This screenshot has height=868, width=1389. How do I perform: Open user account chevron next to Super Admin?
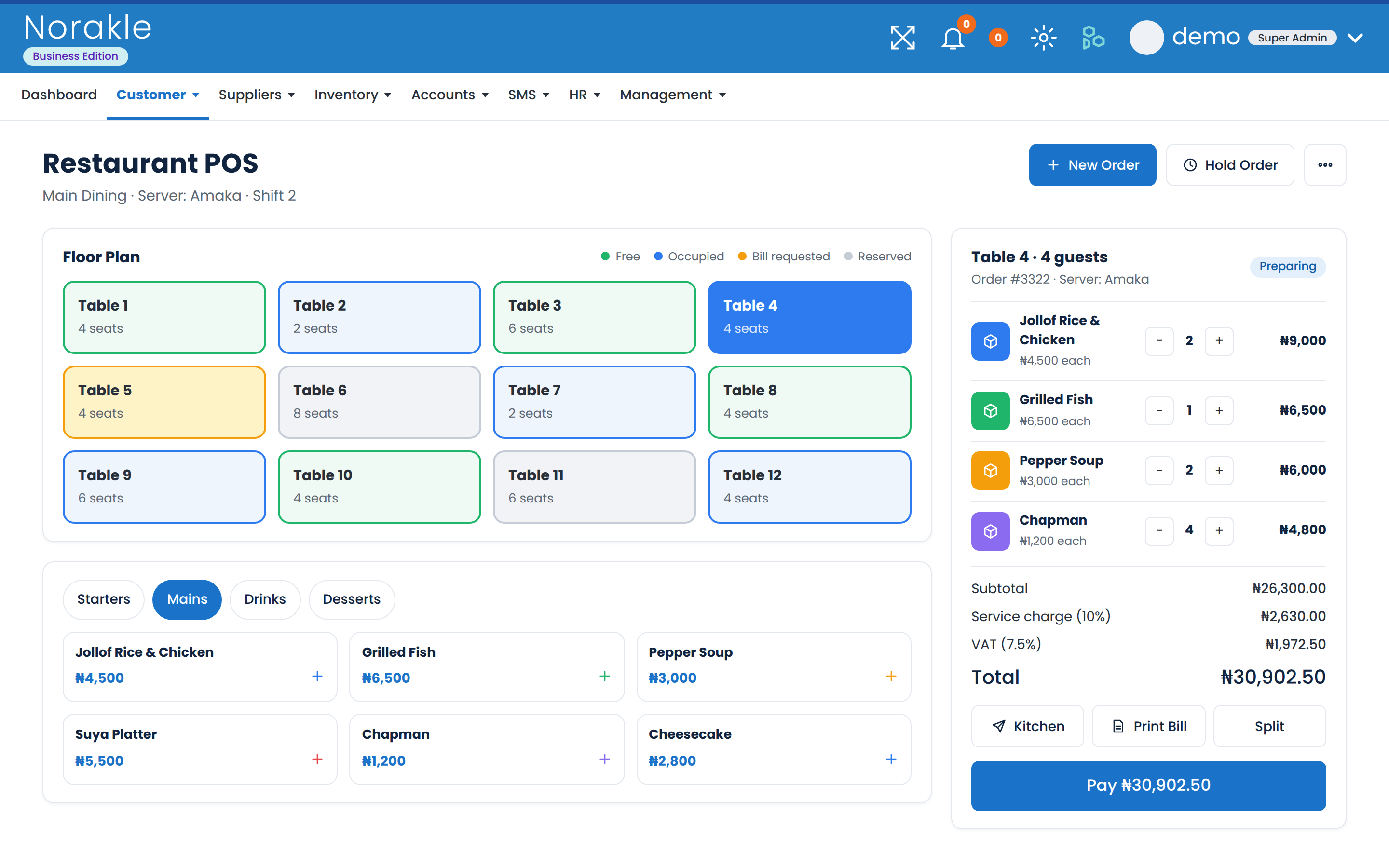click(x=1355, y=38)
